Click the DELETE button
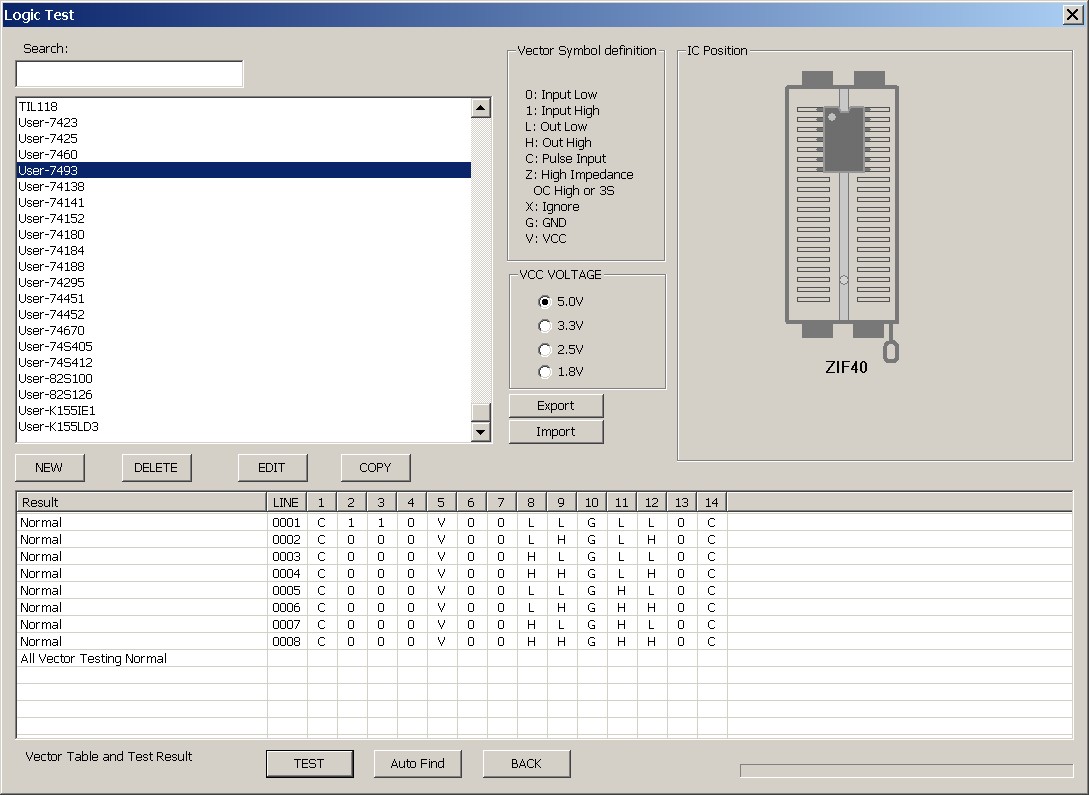The width and height of the screenshot is (1089, 795). pos(156,467)
